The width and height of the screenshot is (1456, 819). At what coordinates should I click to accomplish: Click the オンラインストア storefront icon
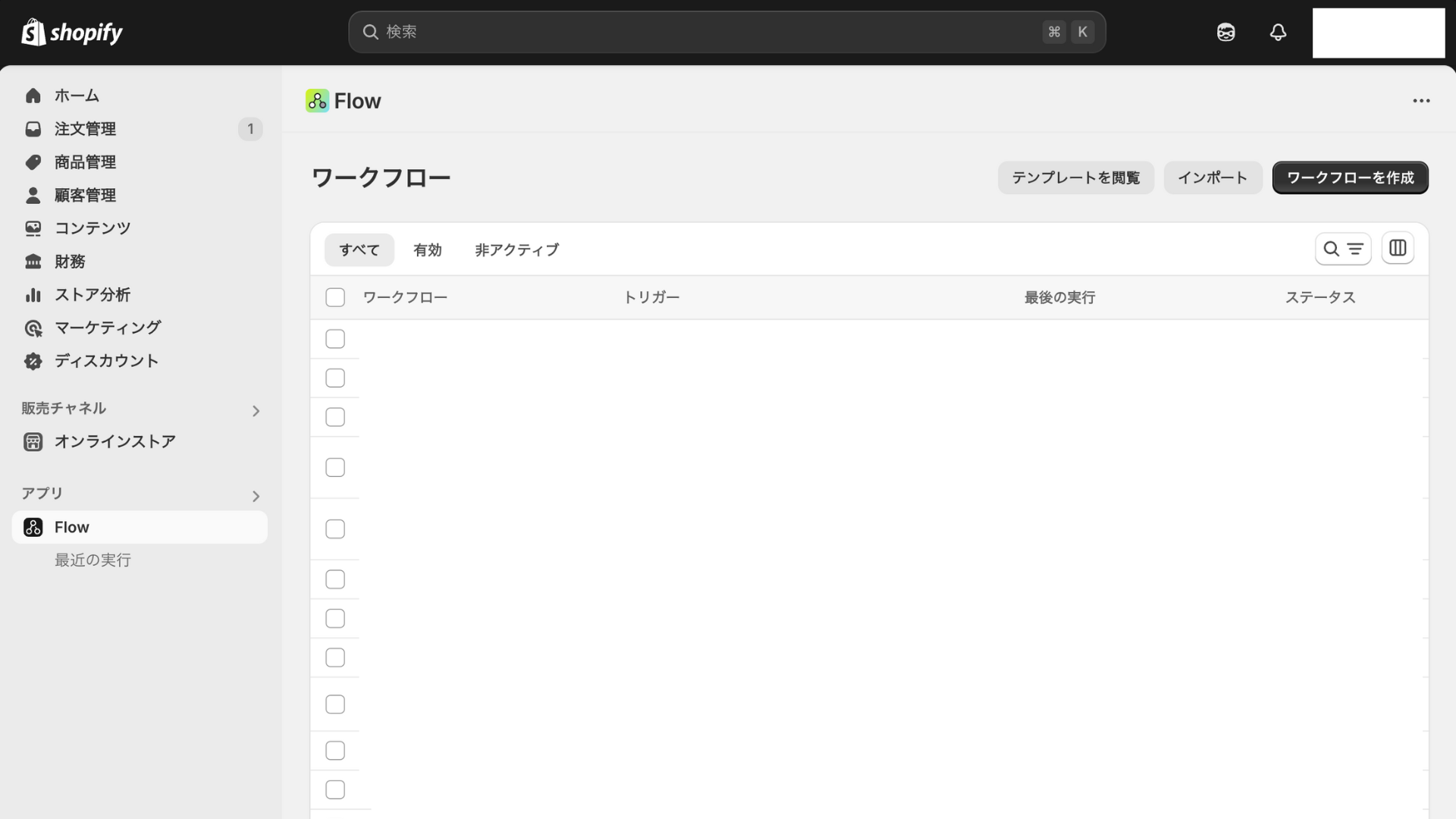click(x=33, y=441)
